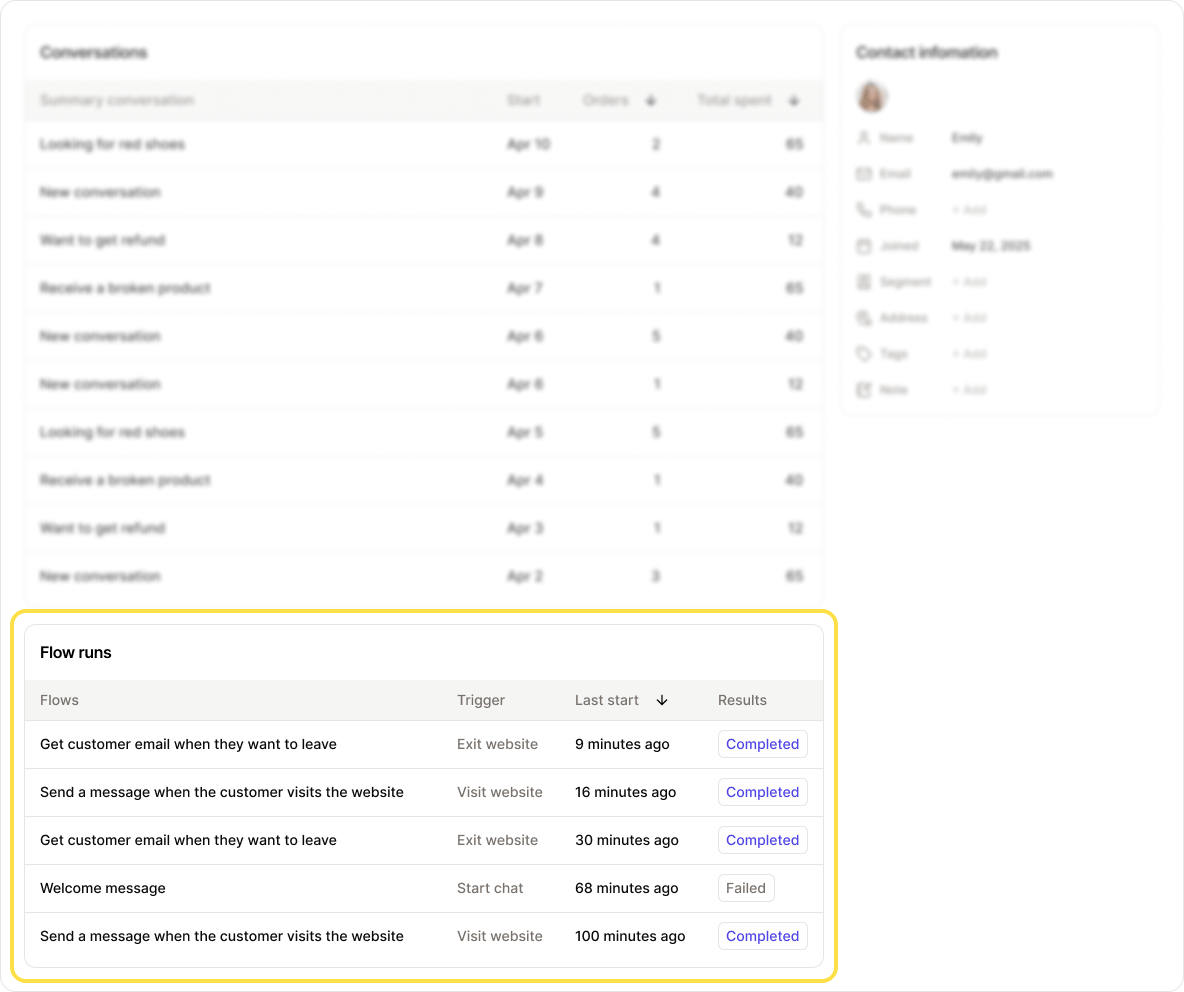Click the Note icon in Contact information
The height and width of the screenshot is (992, 1184).
pyautogui.click(x=864, y=390)
